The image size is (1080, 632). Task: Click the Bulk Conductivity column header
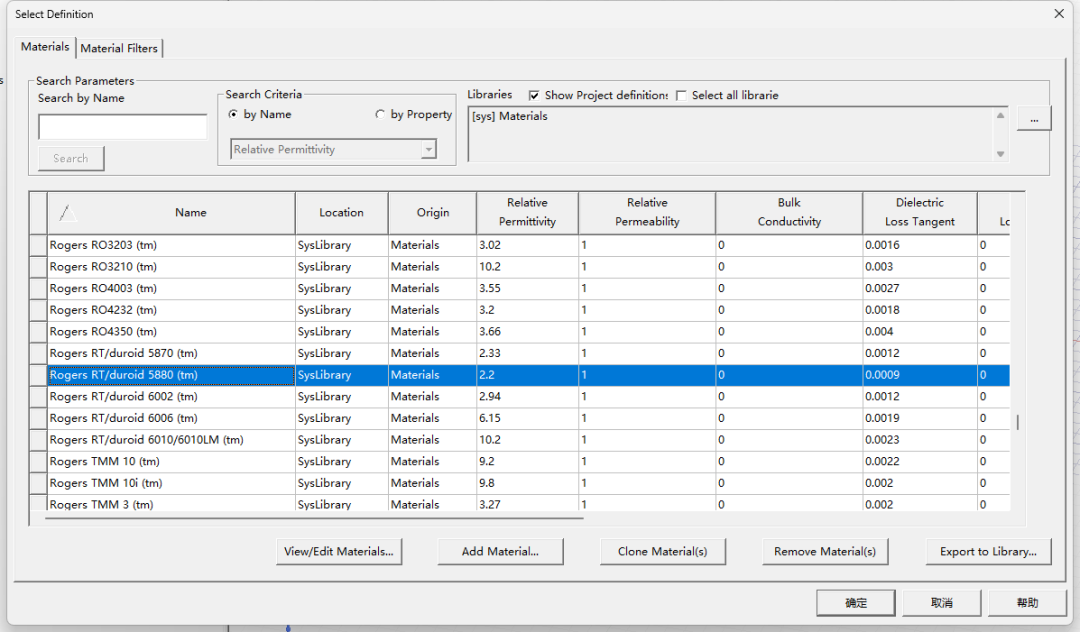coord(789,213)
